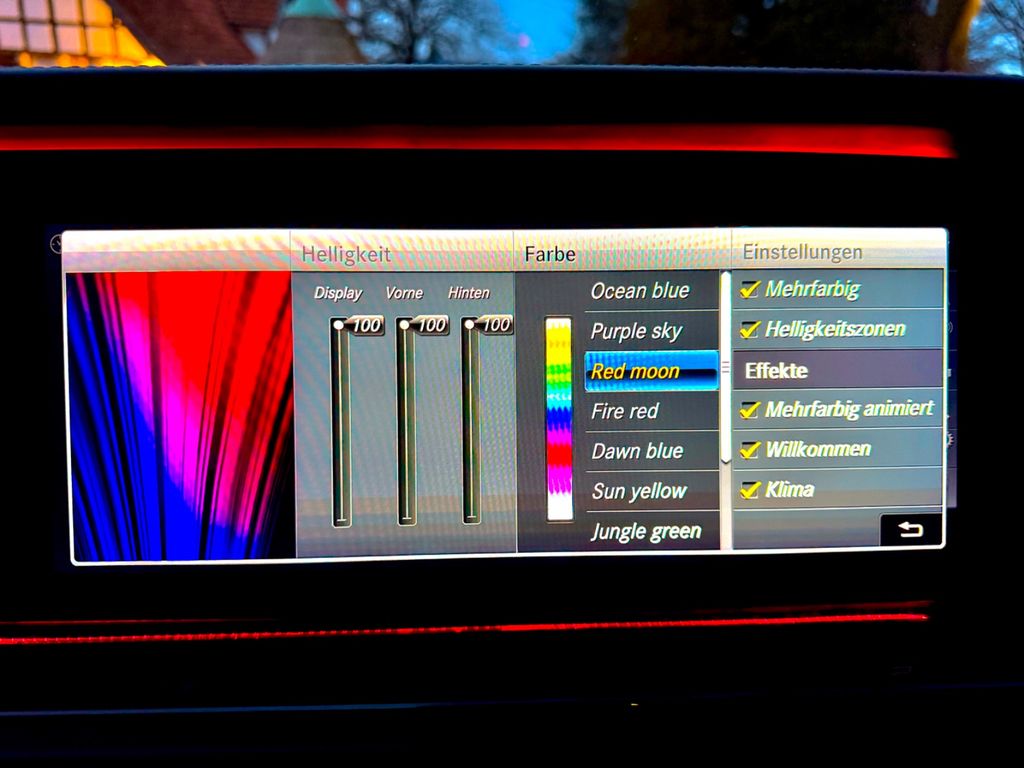Screen dimensions: 1024x768
Task: Disable Mehrfarbig animiert effect
Action: pyautogui.click(x=750, y=409)
